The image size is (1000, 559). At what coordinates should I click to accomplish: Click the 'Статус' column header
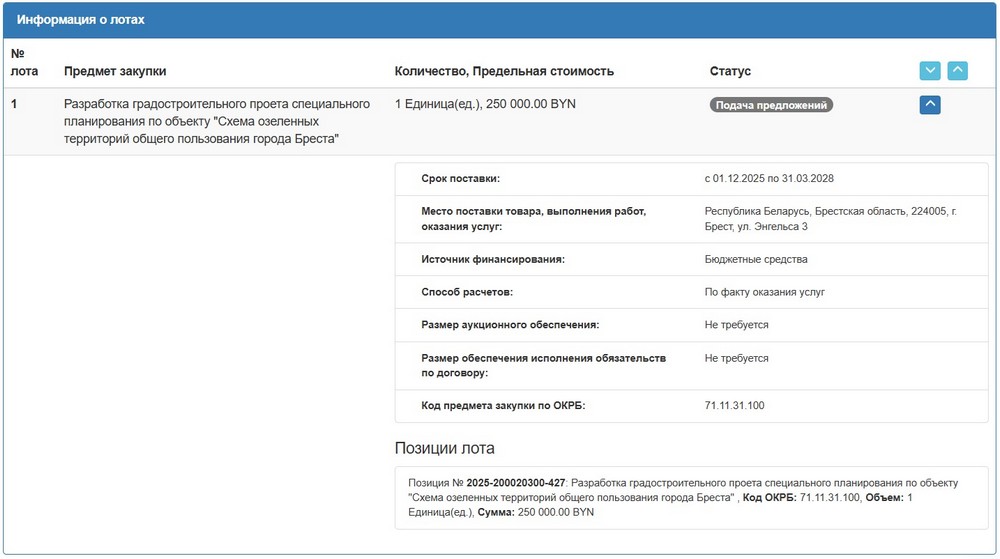[730, 72]
